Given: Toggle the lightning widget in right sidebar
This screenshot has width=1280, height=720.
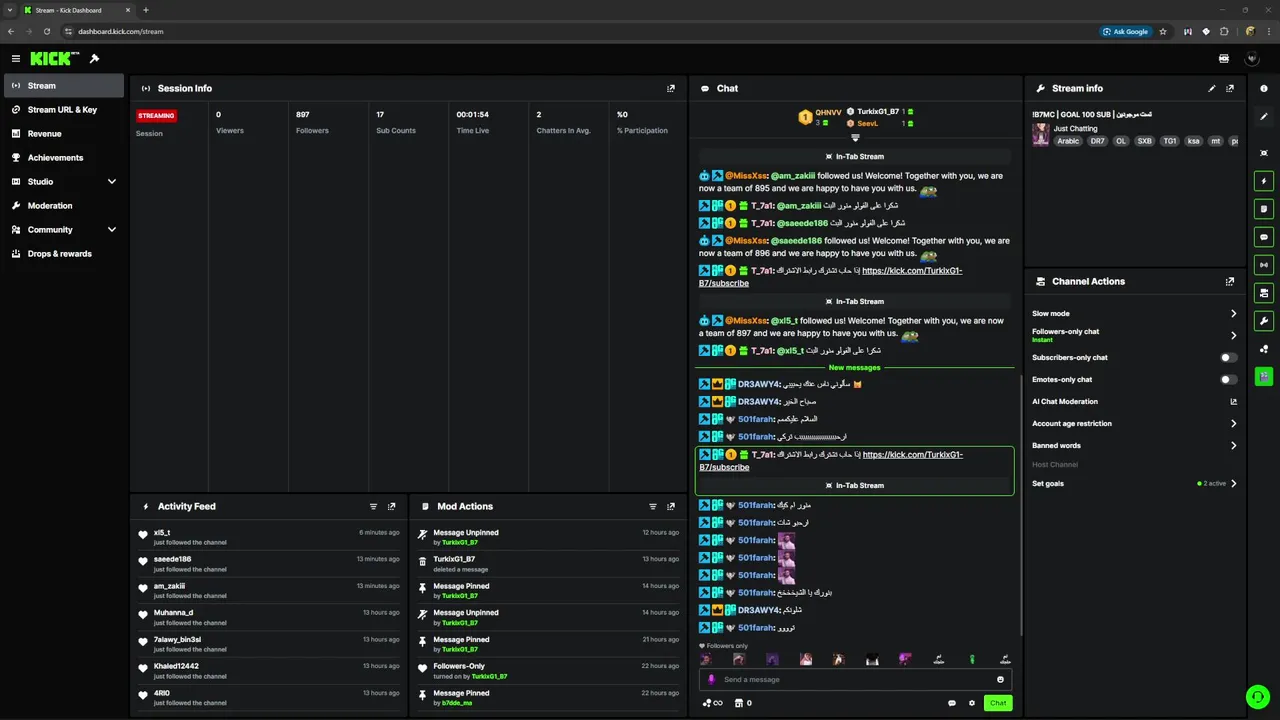Looking at the screenshot, I should tap(1264, 182).
